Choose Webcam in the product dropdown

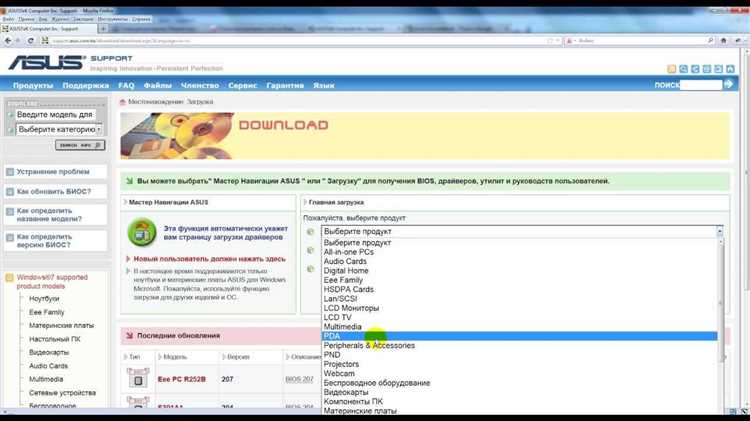338,373
